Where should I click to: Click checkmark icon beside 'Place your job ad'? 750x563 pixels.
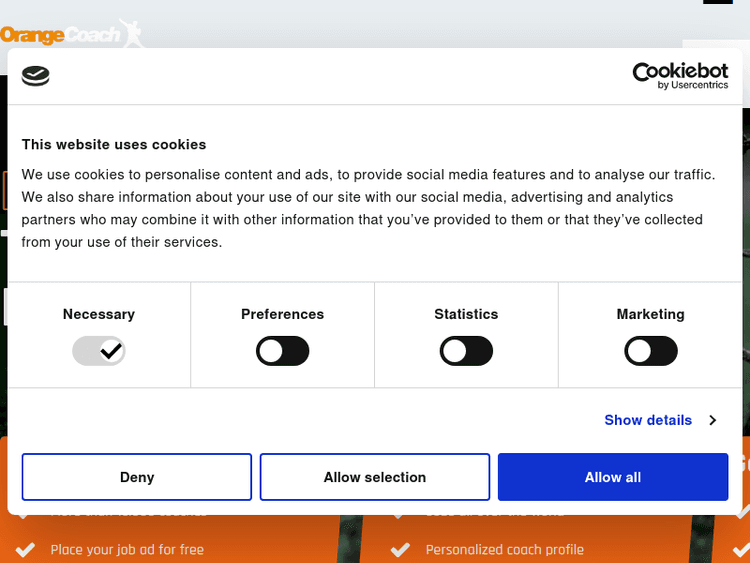tap(28, 549)
